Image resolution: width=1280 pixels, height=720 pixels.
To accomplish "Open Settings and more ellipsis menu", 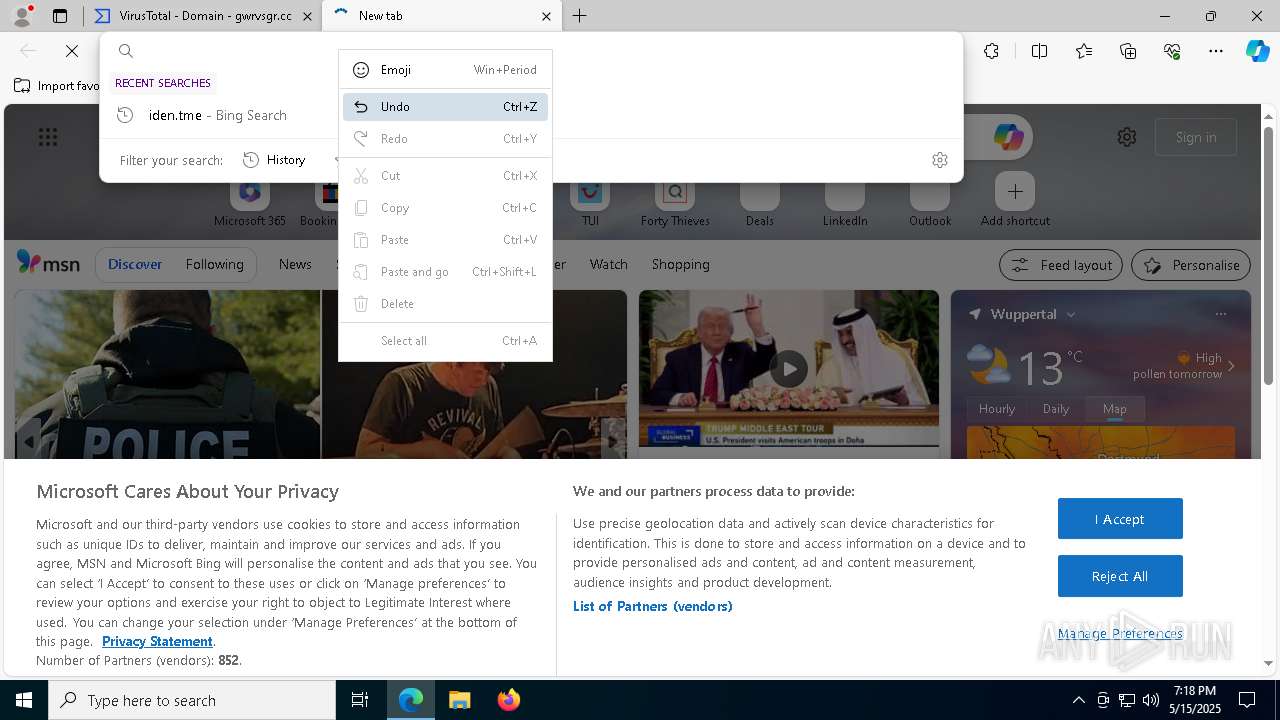I will tap(1216, 51).
